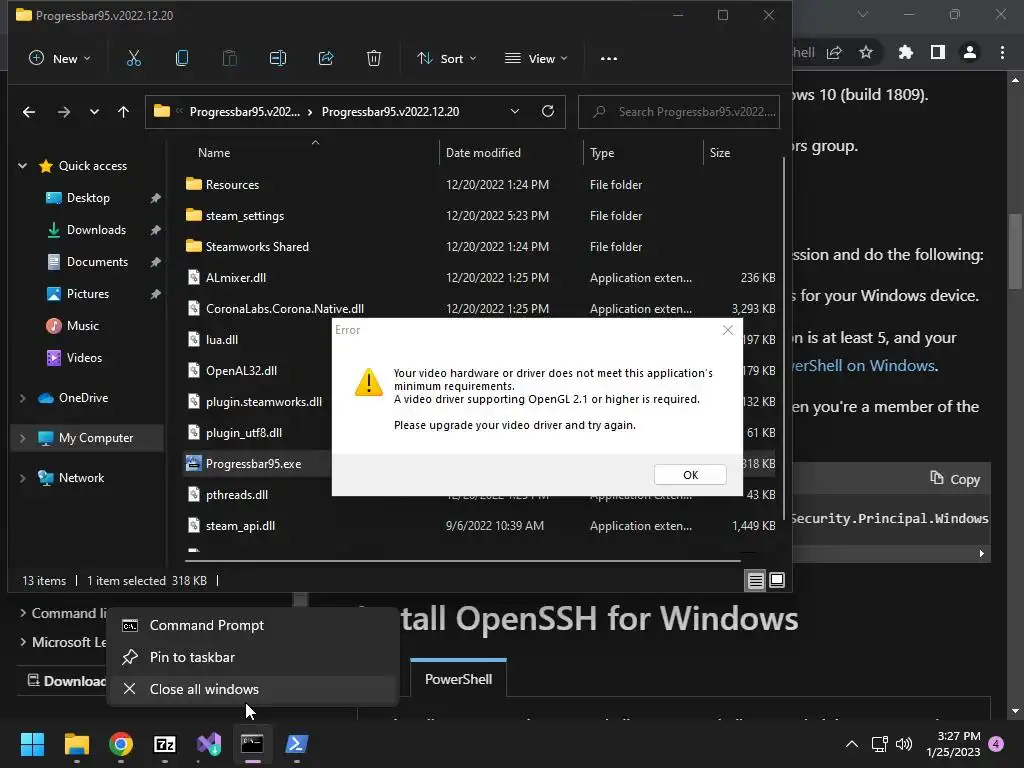Collapse the Quick access tree node
The image size is (1024, 768).
(x=22, y=166)
